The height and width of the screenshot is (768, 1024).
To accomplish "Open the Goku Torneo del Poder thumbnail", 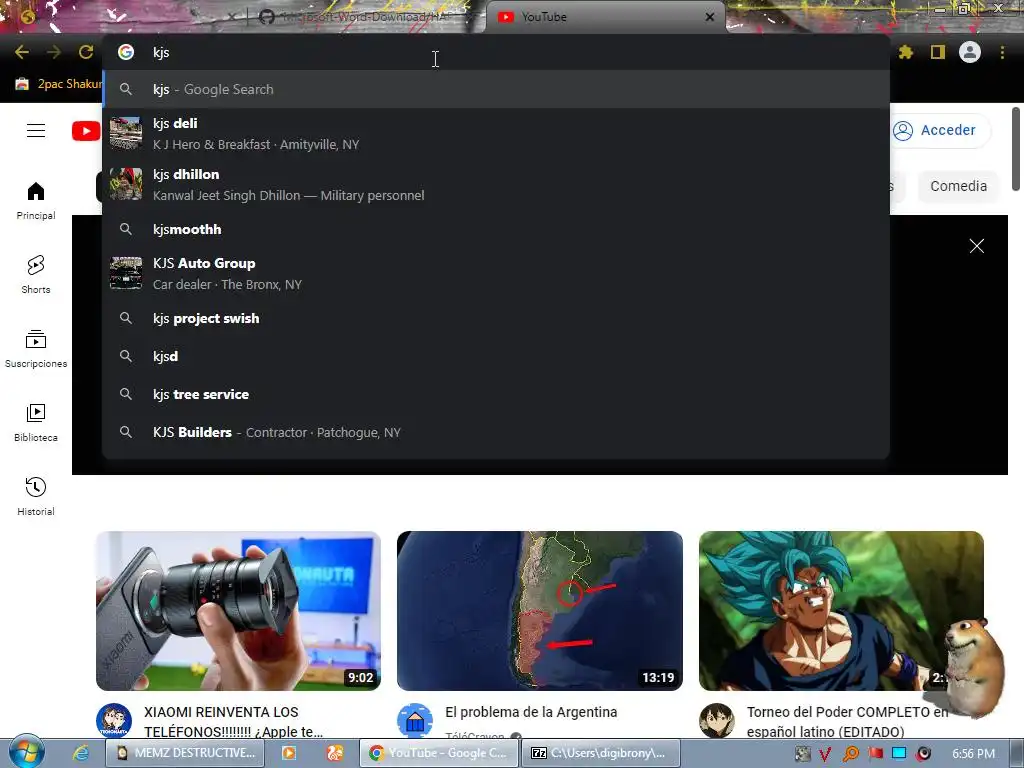I will coord(841,611).
